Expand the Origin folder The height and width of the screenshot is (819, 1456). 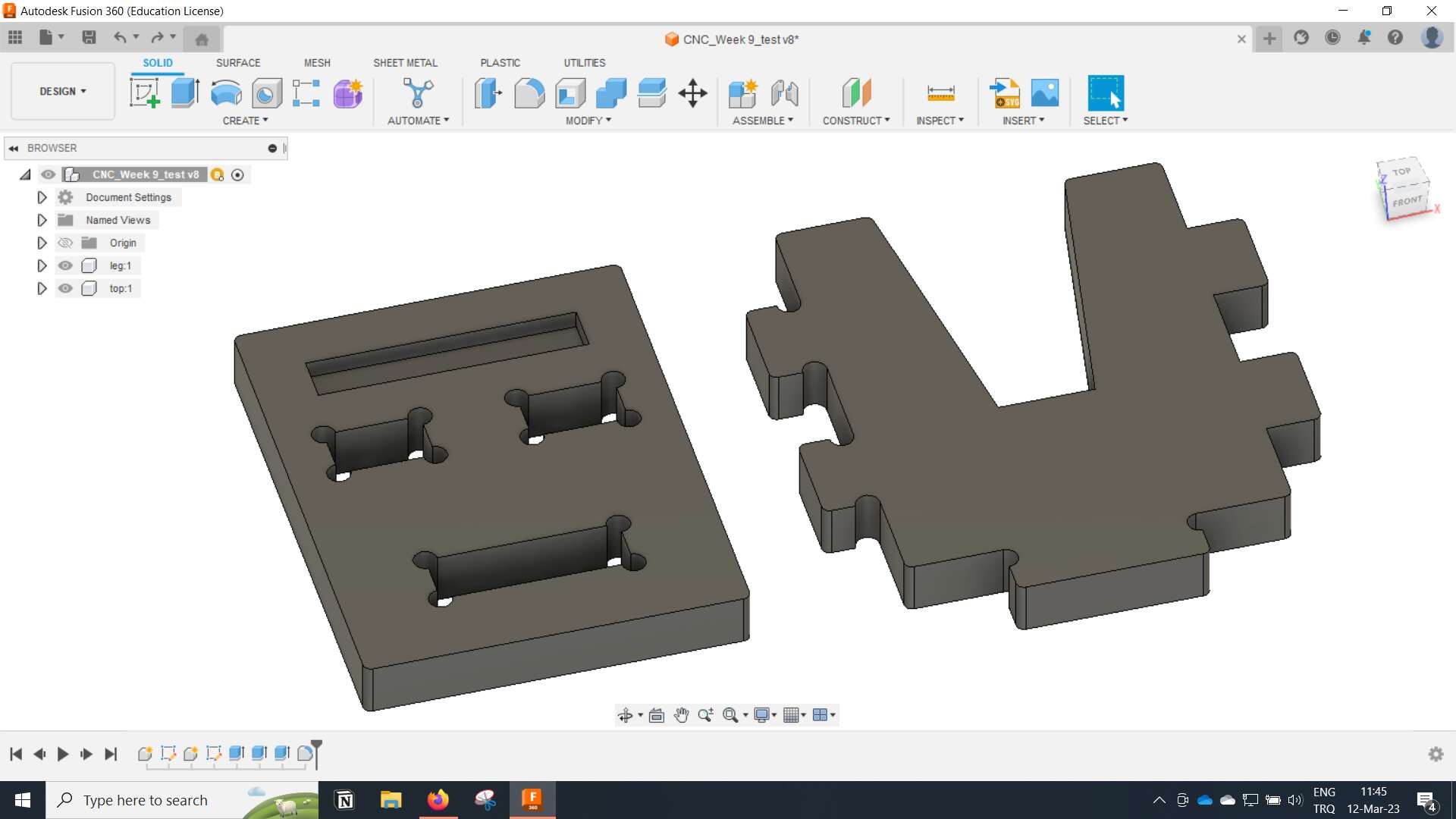42,243
